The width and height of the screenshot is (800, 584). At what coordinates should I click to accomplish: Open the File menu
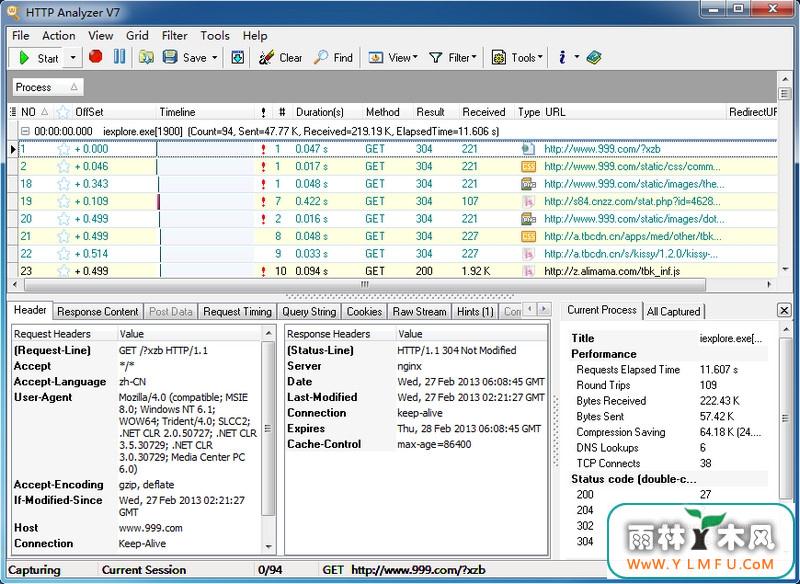[x=20, y=36]
